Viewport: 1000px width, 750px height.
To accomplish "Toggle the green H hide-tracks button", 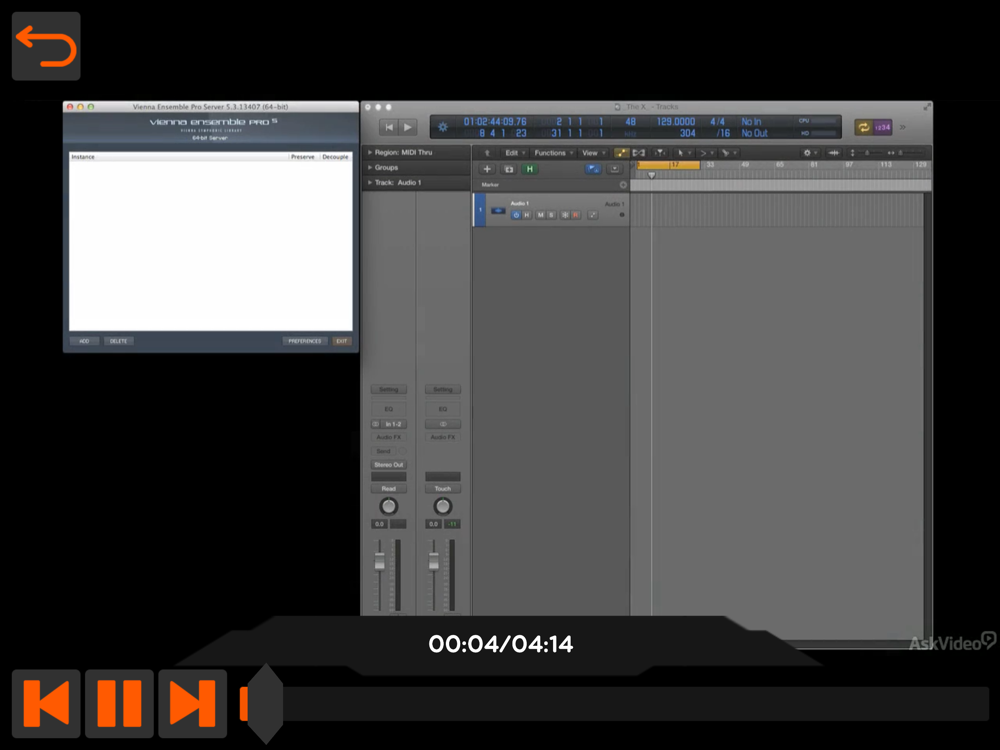I will point(529,169).
